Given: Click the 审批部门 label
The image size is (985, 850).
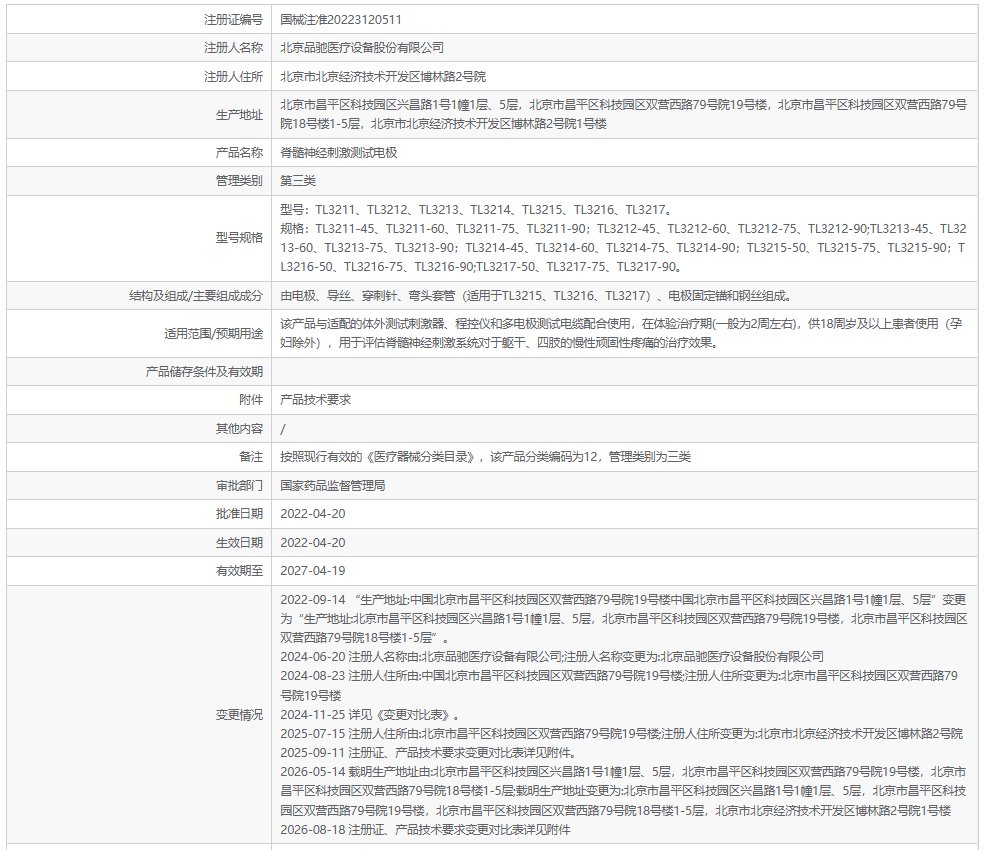Looking at the screenshot, I should [239, 486].
